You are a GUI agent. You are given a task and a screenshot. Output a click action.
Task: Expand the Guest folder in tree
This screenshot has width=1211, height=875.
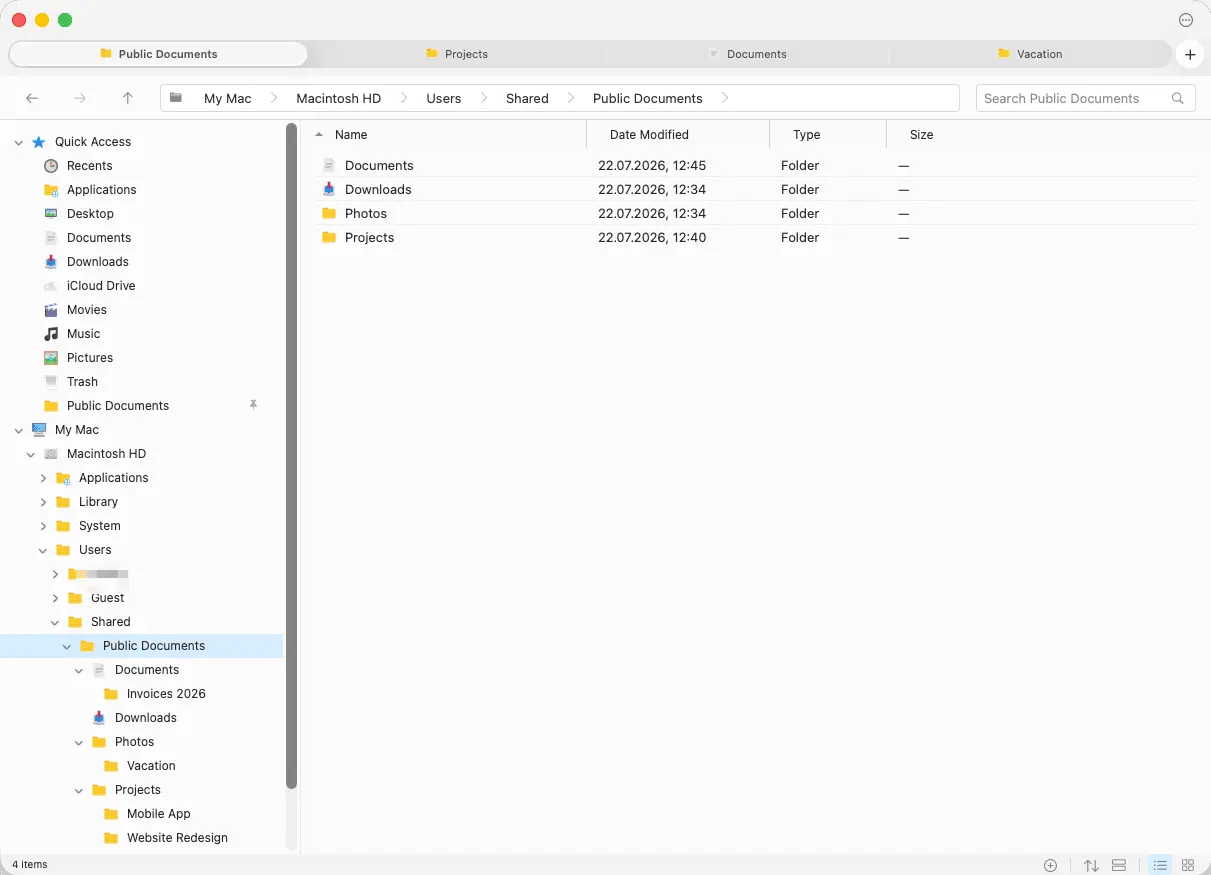pos(55,598)
